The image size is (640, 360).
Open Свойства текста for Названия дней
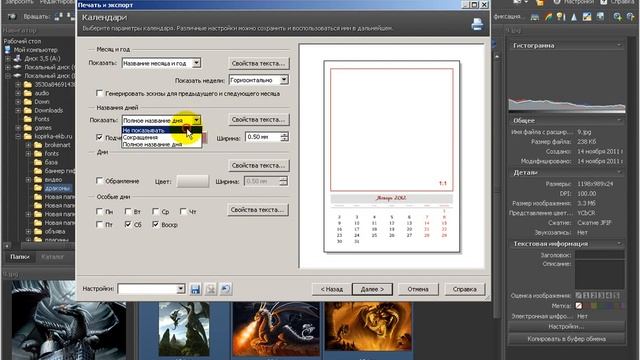tap(258, 120)
